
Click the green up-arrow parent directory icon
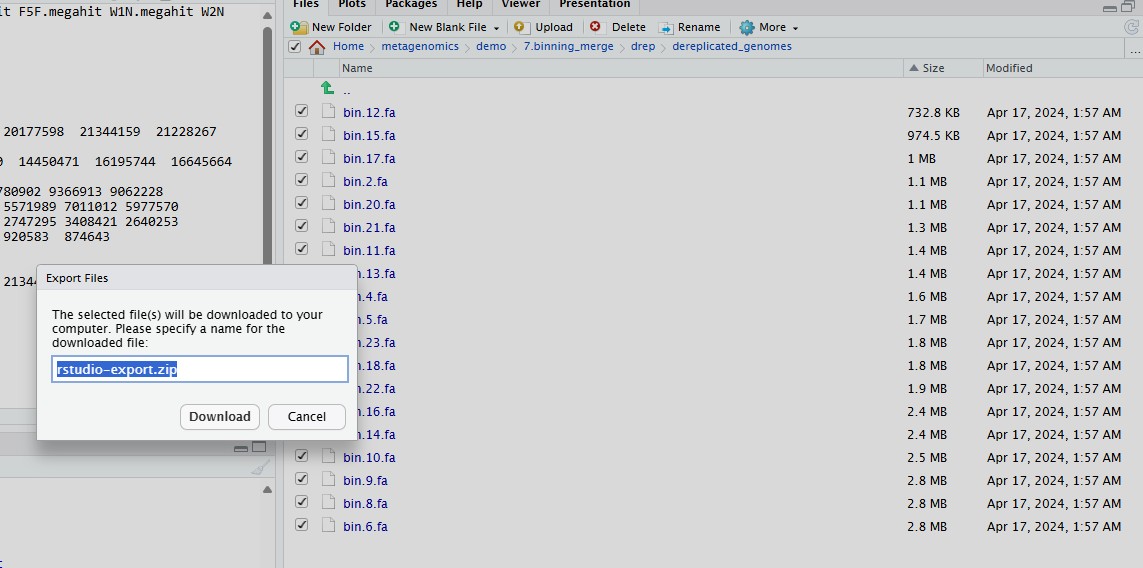tap(327, 89)
